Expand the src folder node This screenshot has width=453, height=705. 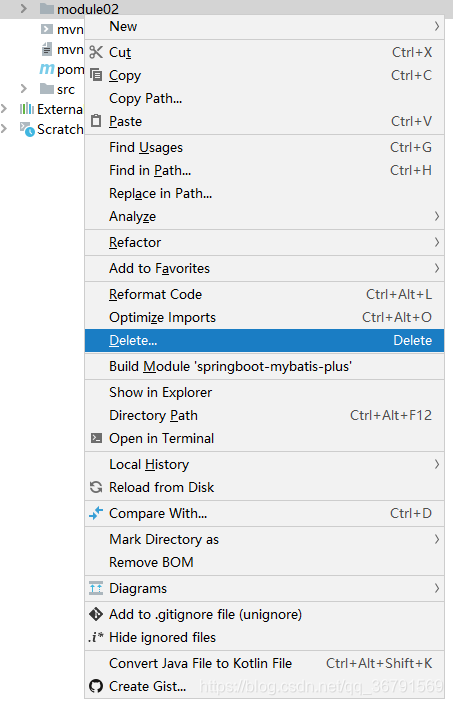(x=24, y=89)
